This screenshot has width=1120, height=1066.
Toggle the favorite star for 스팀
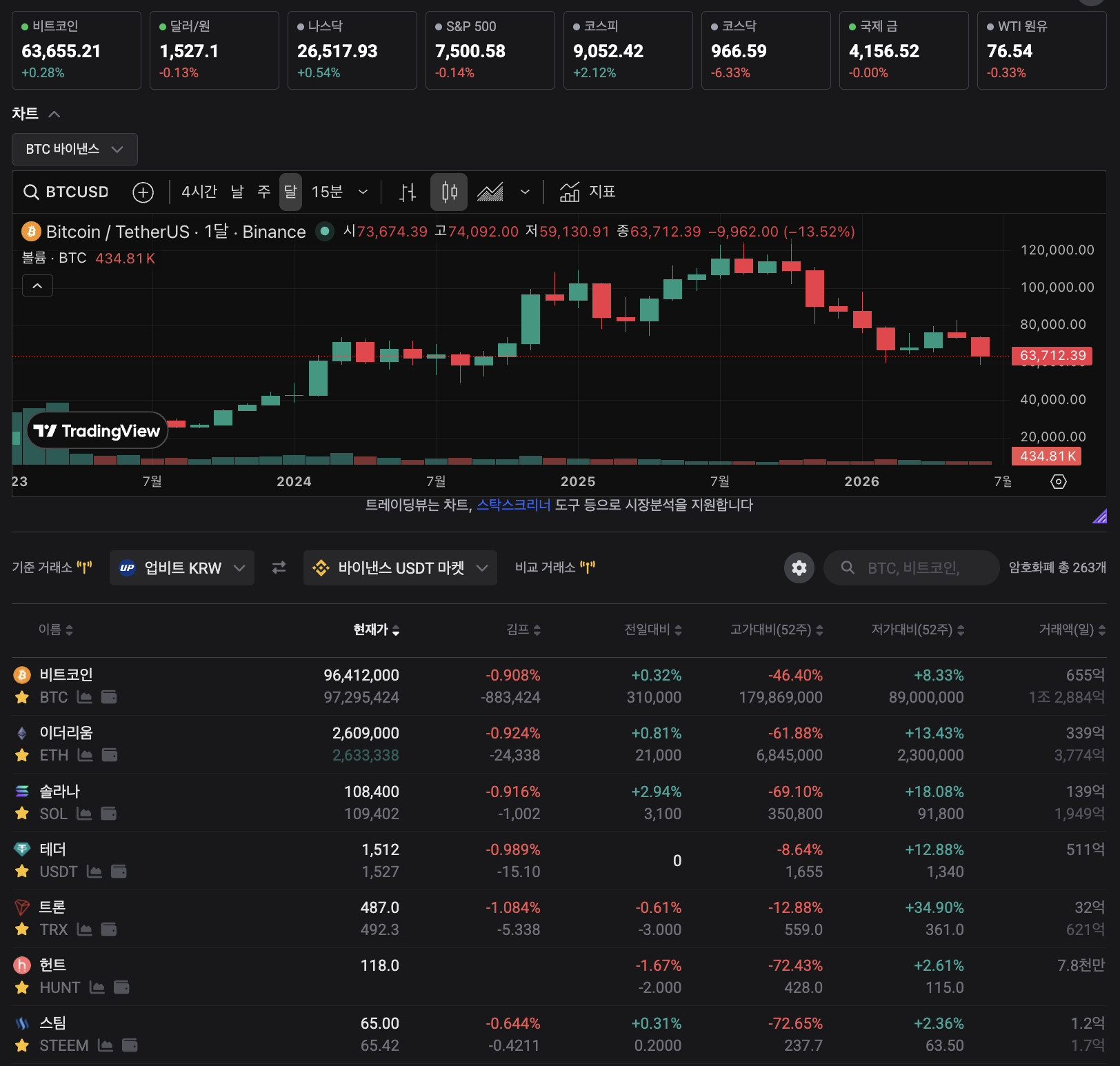[22, 1045]
